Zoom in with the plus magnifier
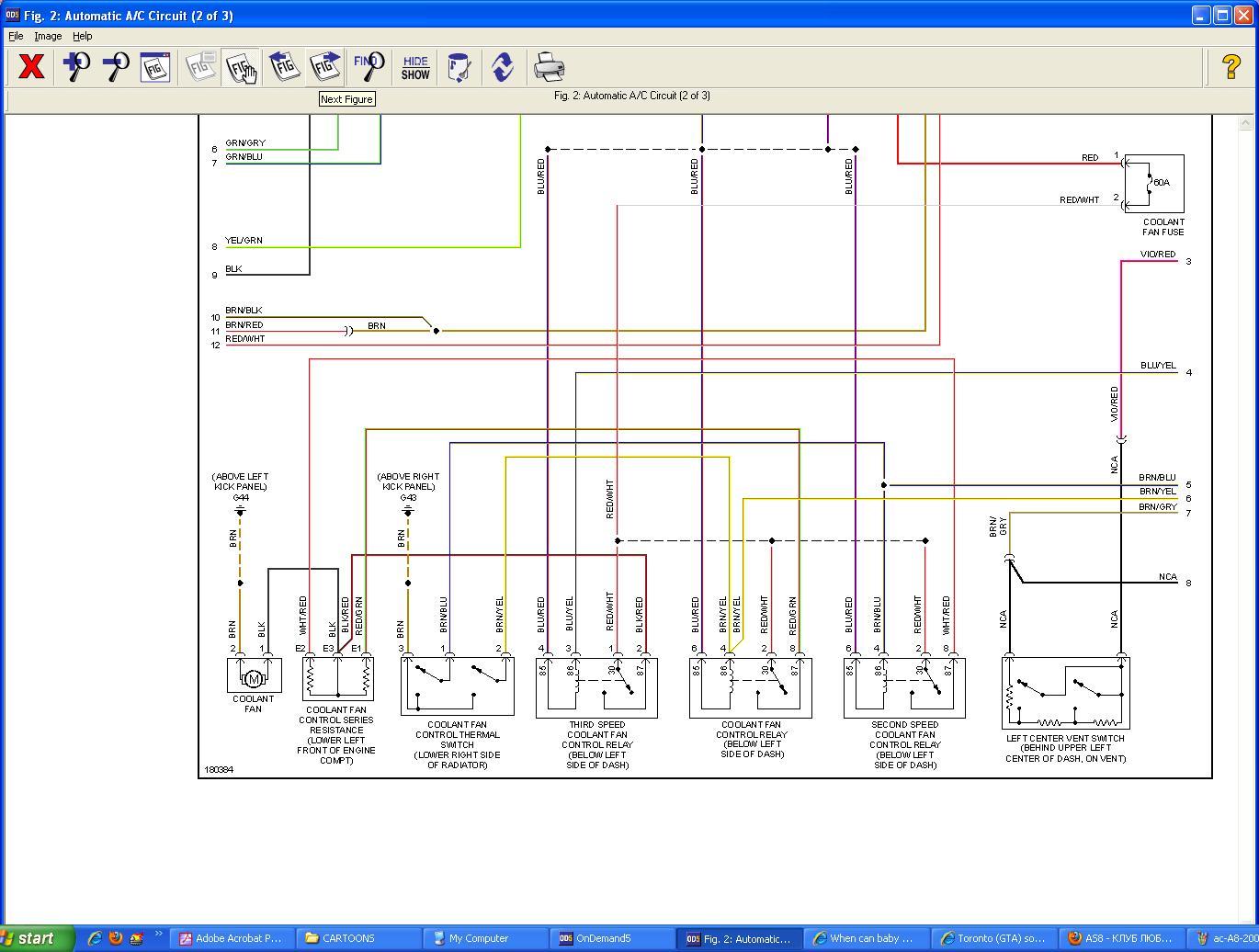This screenshot has width=1259, height=952. click(x=76, y=67)
